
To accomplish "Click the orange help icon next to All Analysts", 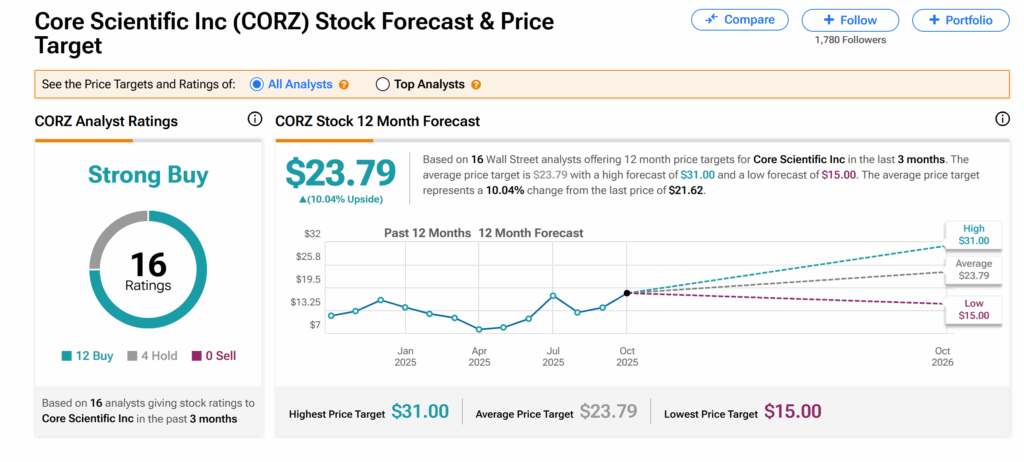I will [344, 85].
